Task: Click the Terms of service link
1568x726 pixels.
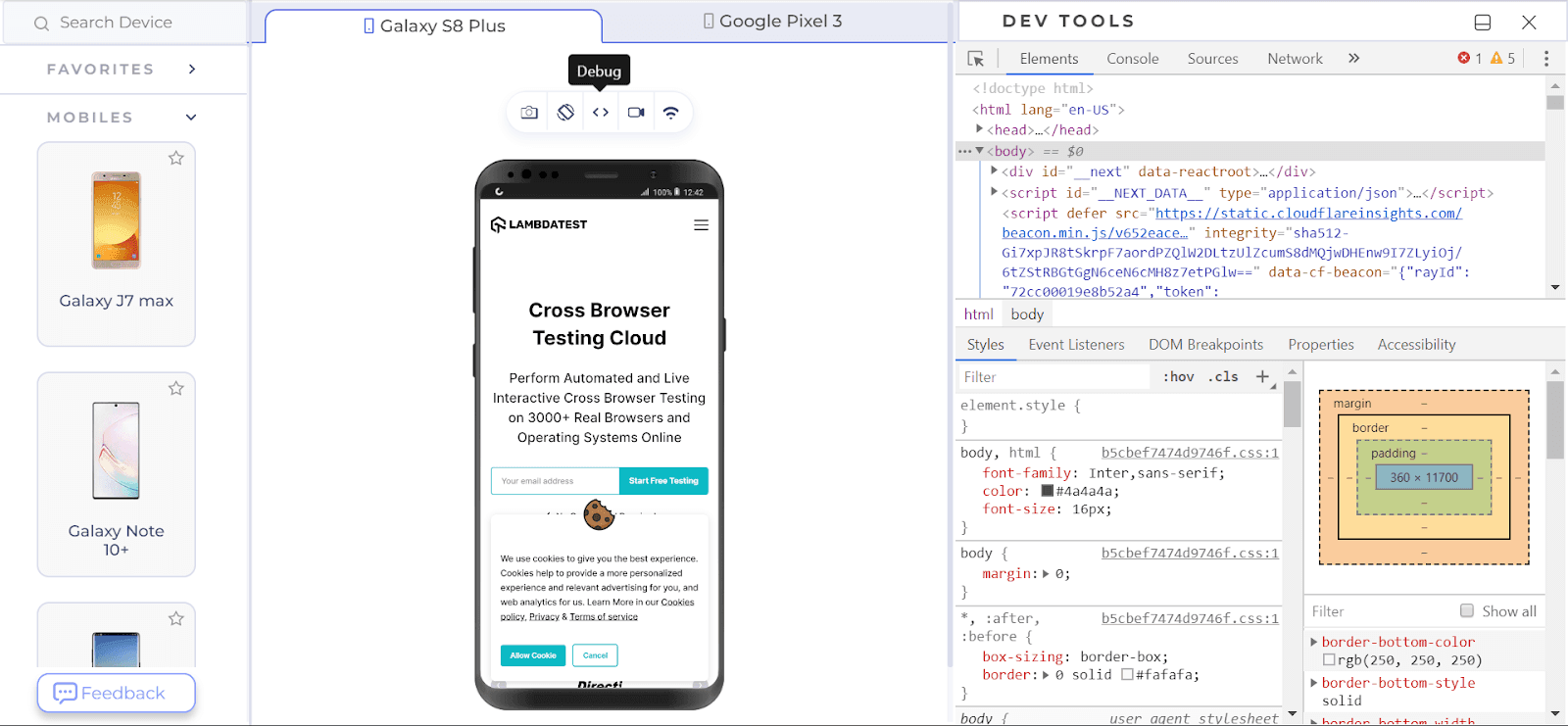Action: click(604, 617)
